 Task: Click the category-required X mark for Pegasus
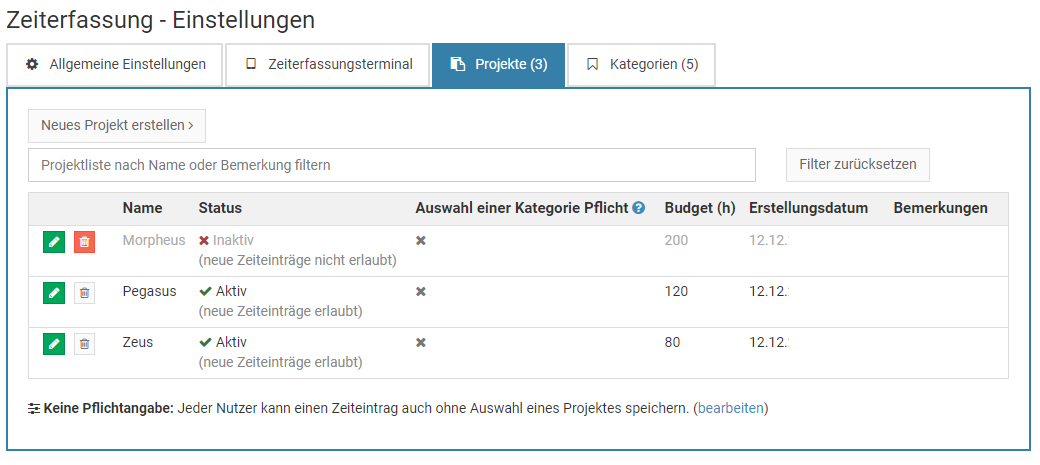click(421, 292)
